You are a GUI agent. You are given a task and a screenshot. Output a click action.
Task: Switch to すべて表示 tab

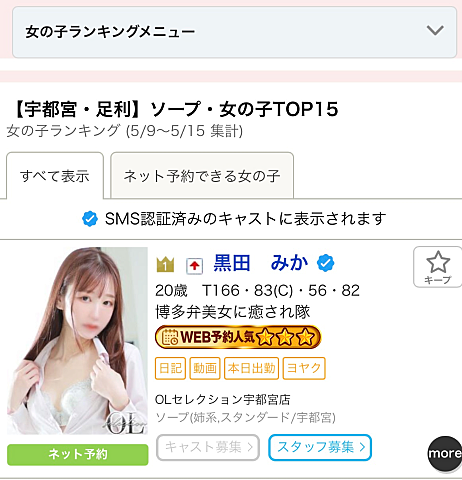[55, 176]
